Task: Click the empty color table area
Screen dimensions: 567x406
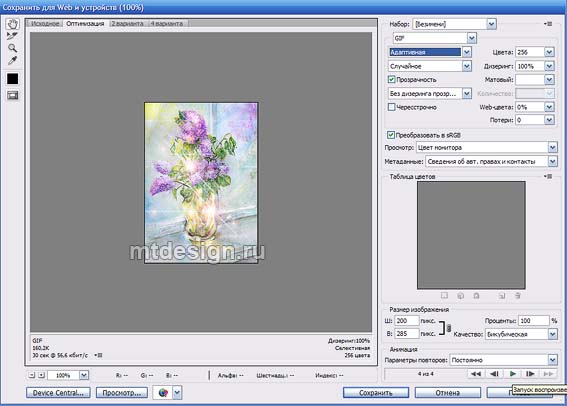Action: point(471,235)
